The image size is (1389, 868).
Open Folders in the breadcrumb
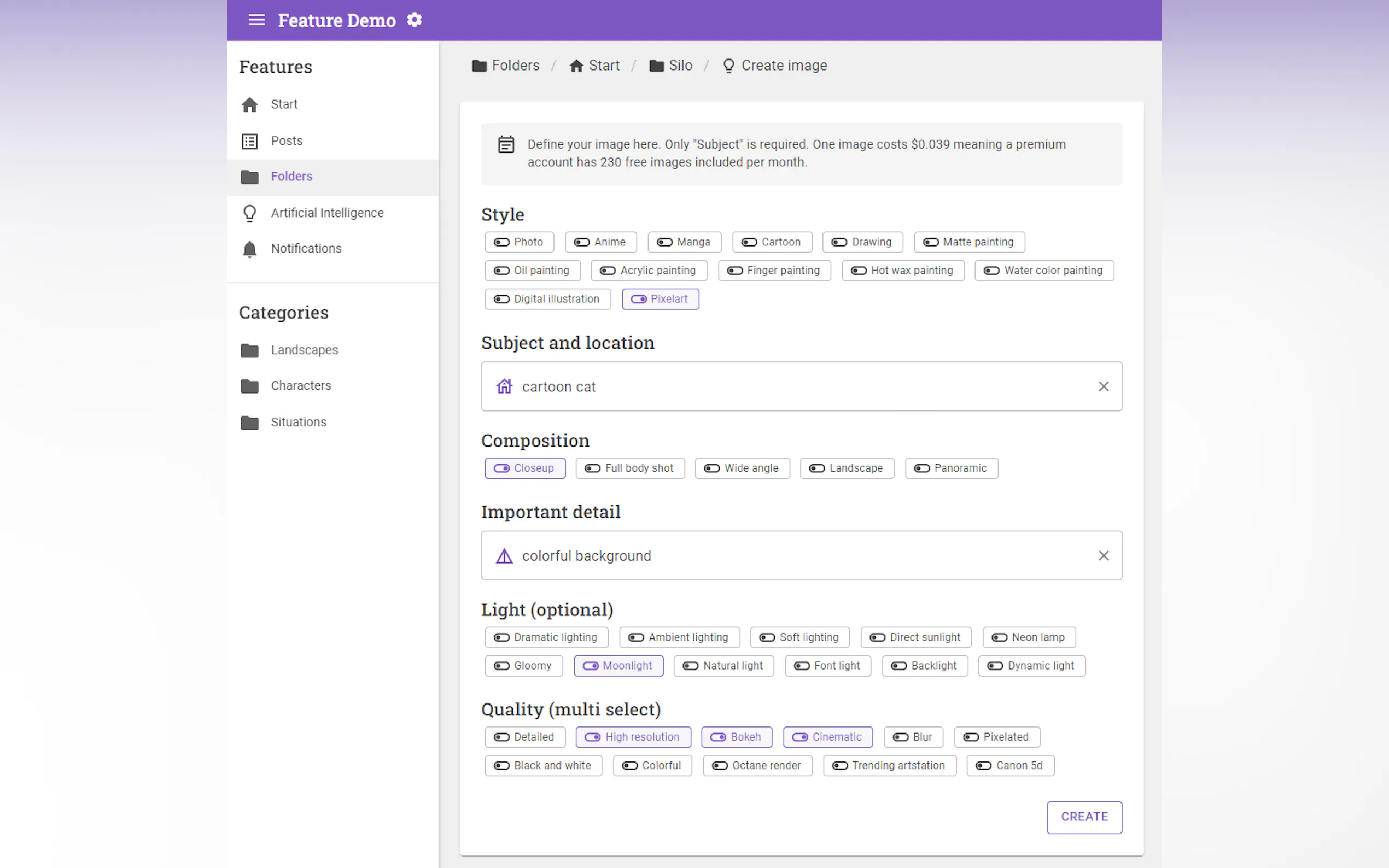(515, 66)
